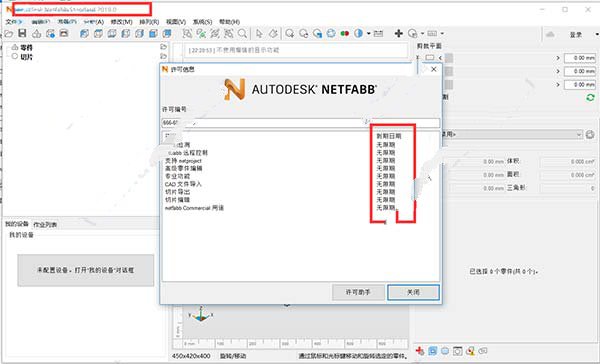Select the isometric cube view icon
600x364 pixels.
(x=167, y=34)
